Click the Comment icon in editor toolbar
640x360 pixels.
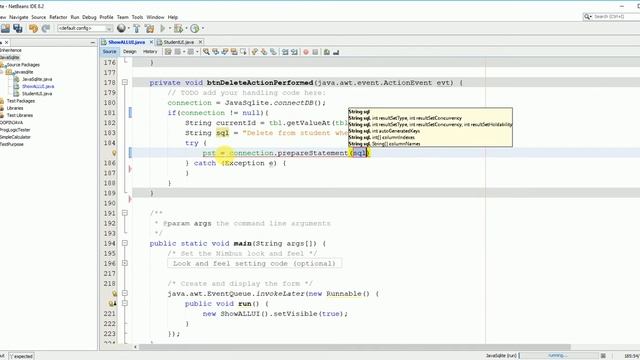tap(327, 52)
